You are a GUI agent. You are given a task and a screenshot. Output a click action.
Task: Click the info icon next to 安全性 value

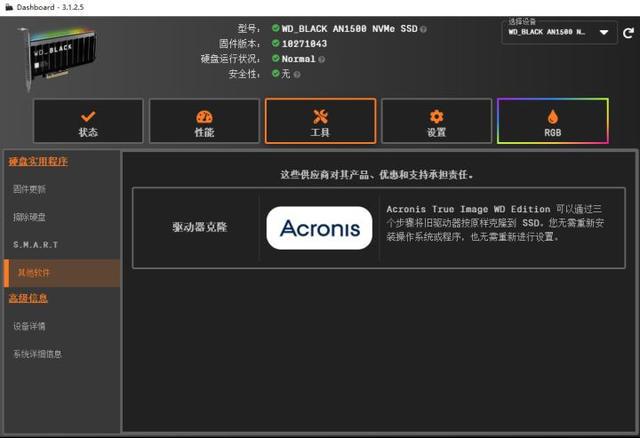297,74
